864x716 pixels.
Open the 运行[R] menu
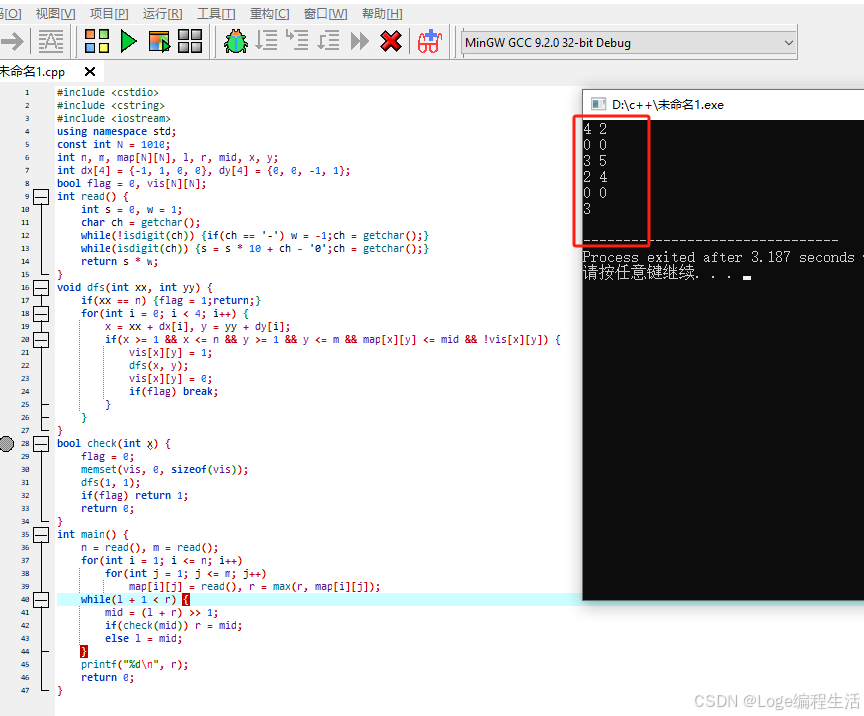163,14
